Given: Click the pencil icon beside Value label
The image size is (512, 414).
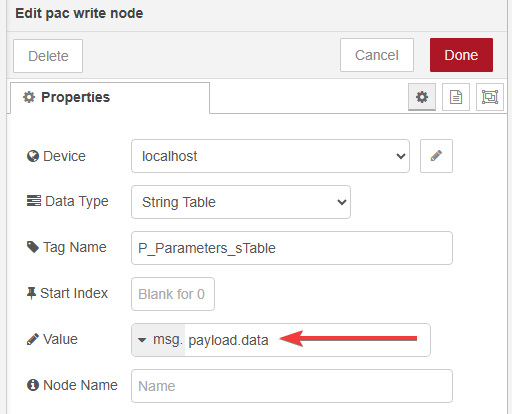Looking at the screenshot, I should [x=33, y=339].
